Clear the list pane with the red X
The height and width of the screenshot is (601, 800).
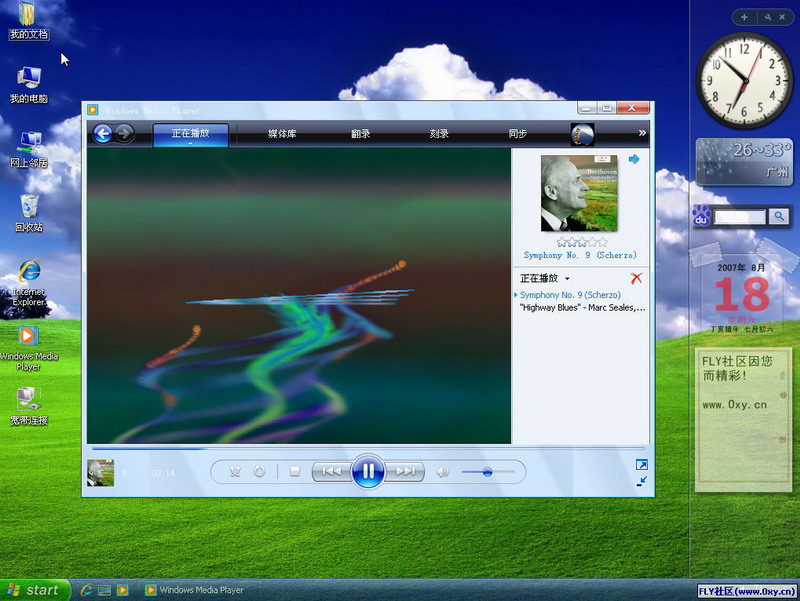click(x=636, y=278)
